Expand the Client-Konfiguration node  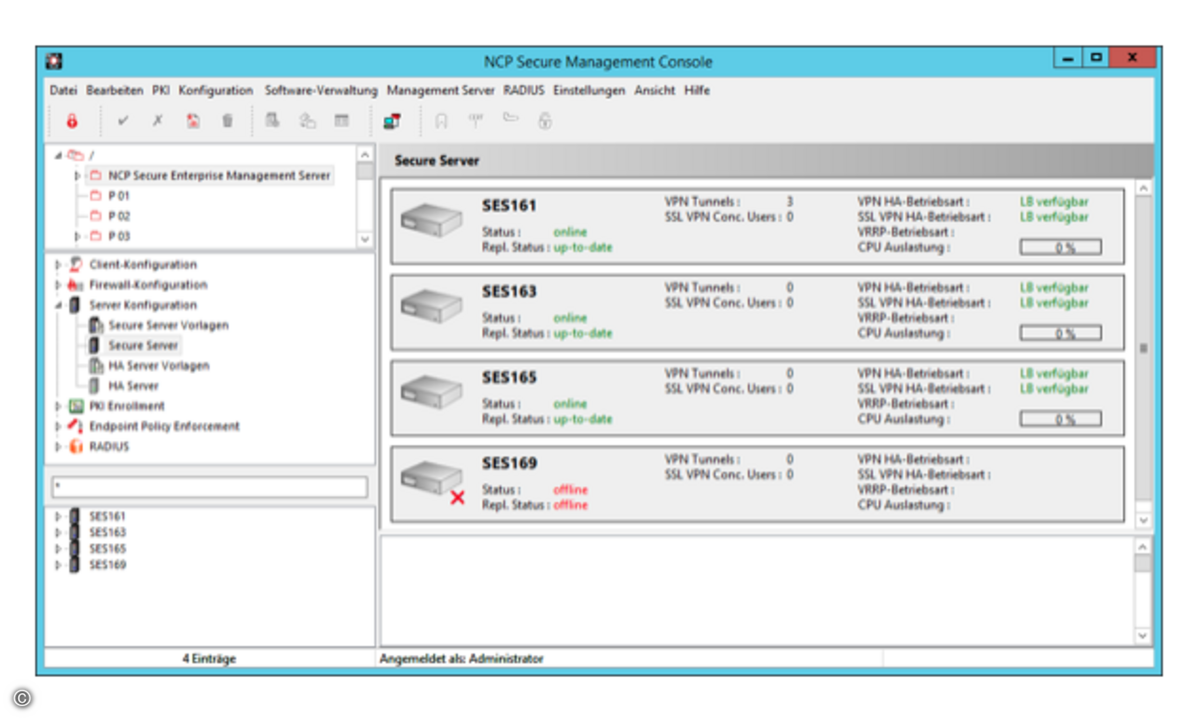tap(59, 265)
